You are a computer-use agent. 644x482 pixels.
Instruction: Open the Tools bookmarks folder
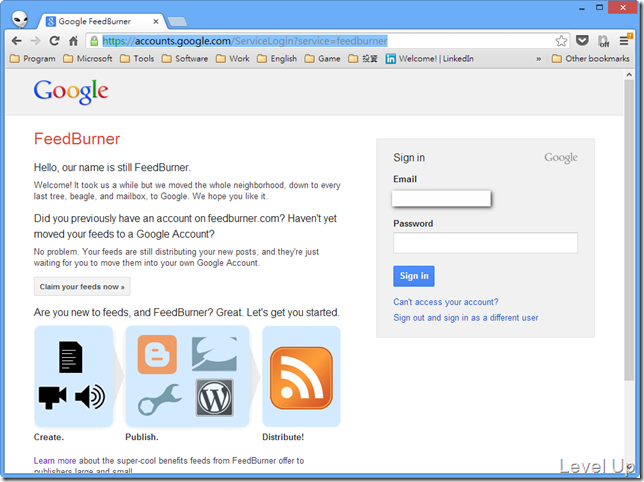137,59
